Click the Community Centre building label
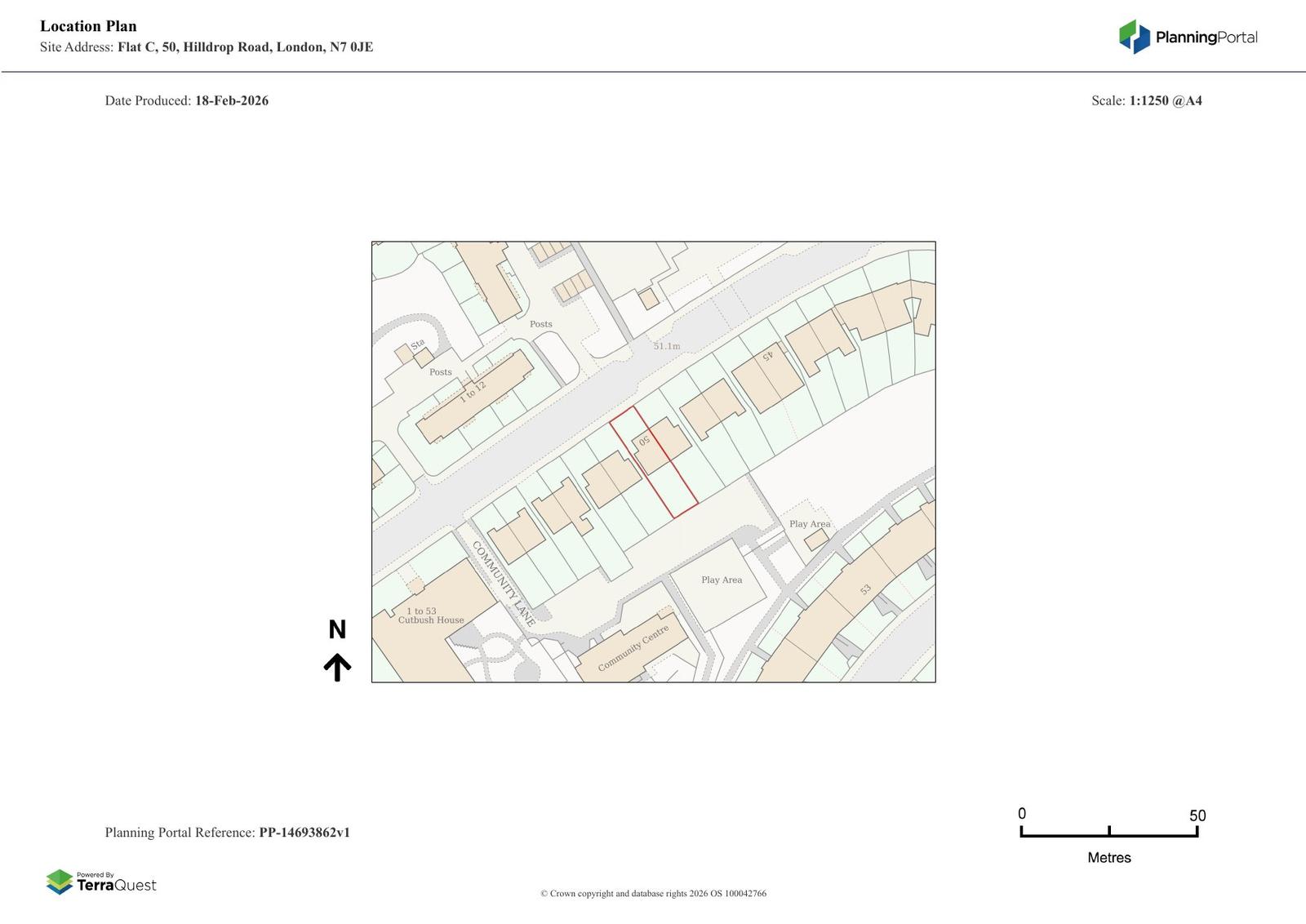This screenshot has width=1306, height=924. [633, 648]
